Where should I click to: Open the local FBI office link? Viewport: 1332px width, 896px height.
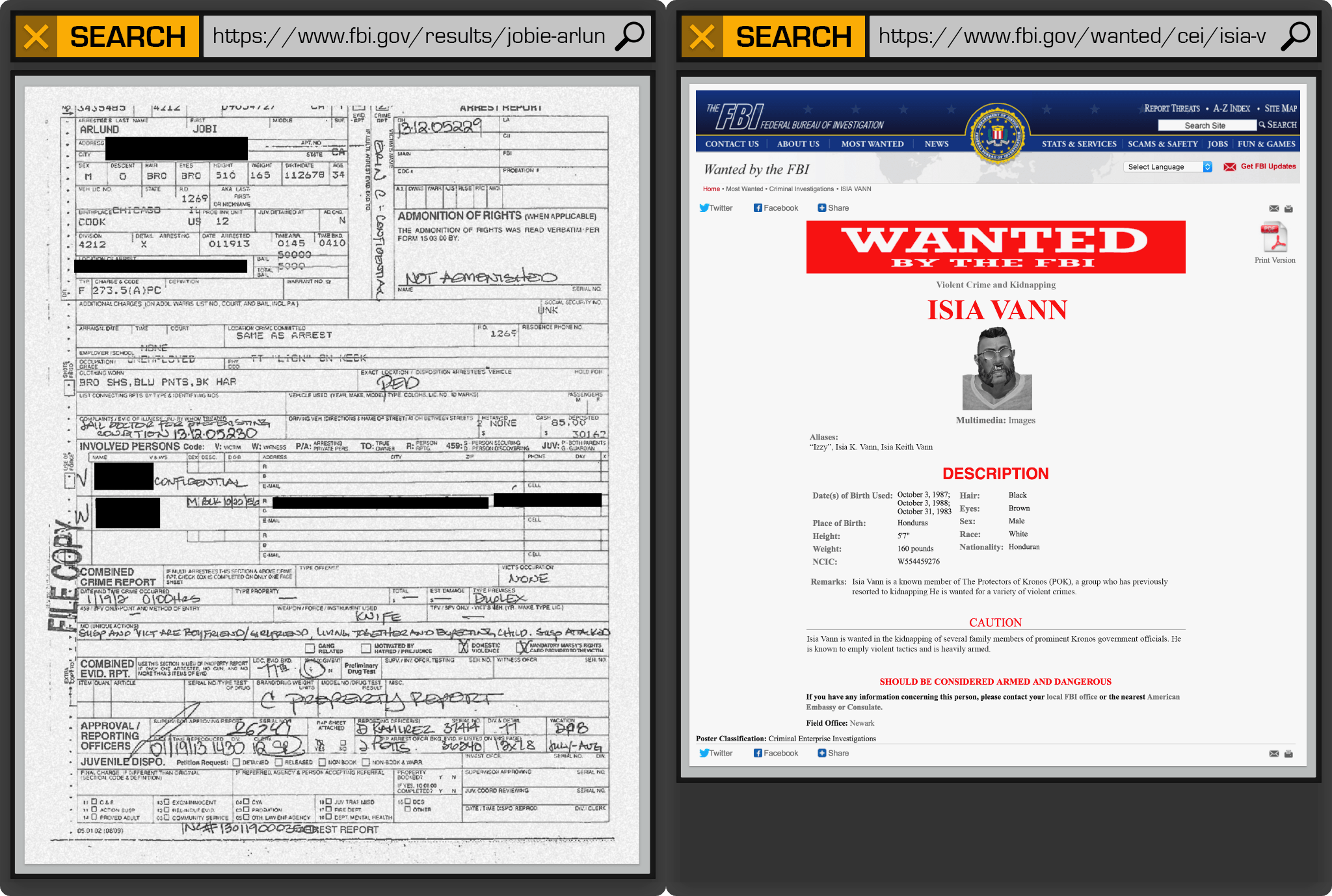(x=1071, y=697)
